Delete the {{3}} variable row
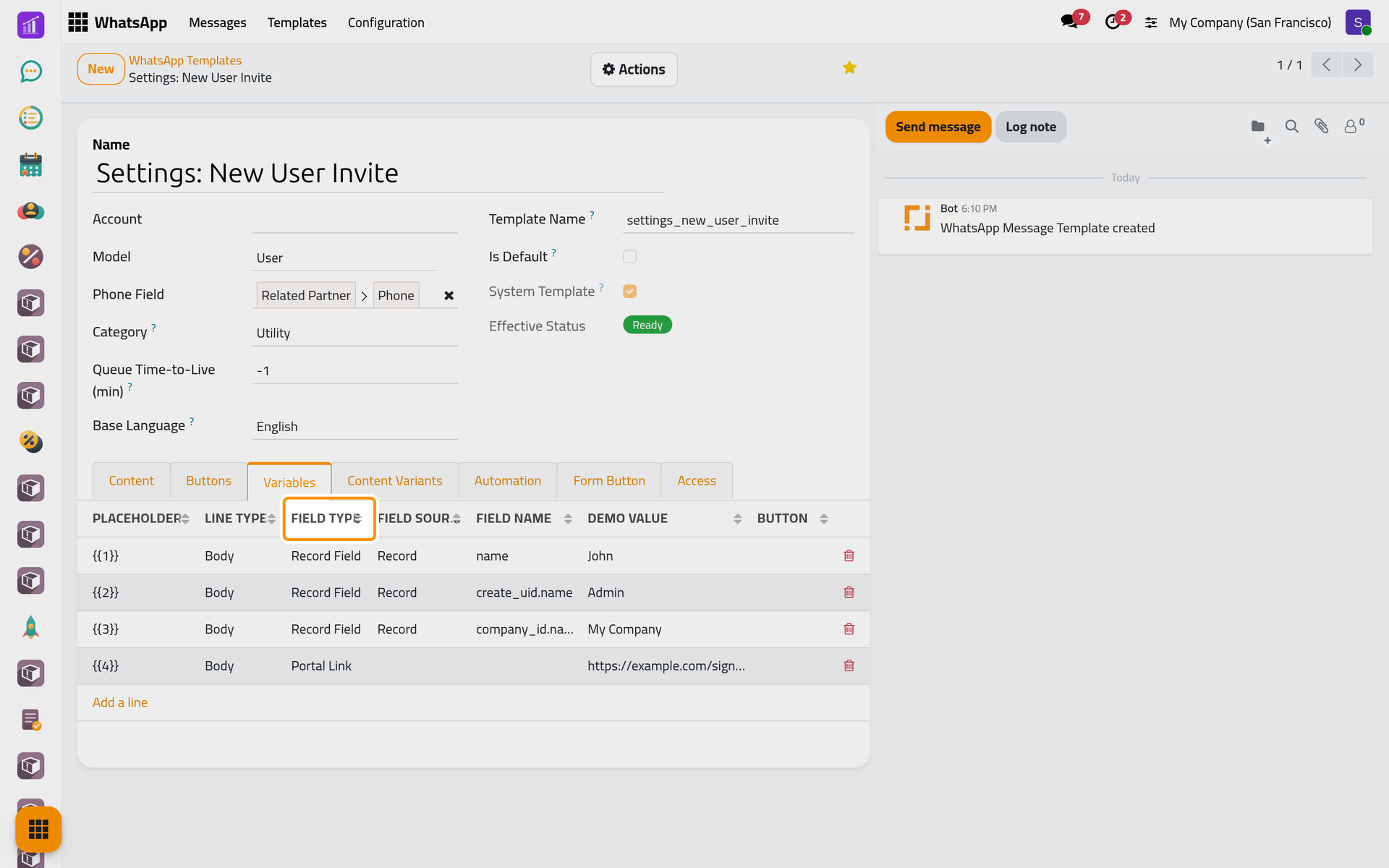Image resolution: width=1389 pixels, height=868 pixels. coord(849,629)
